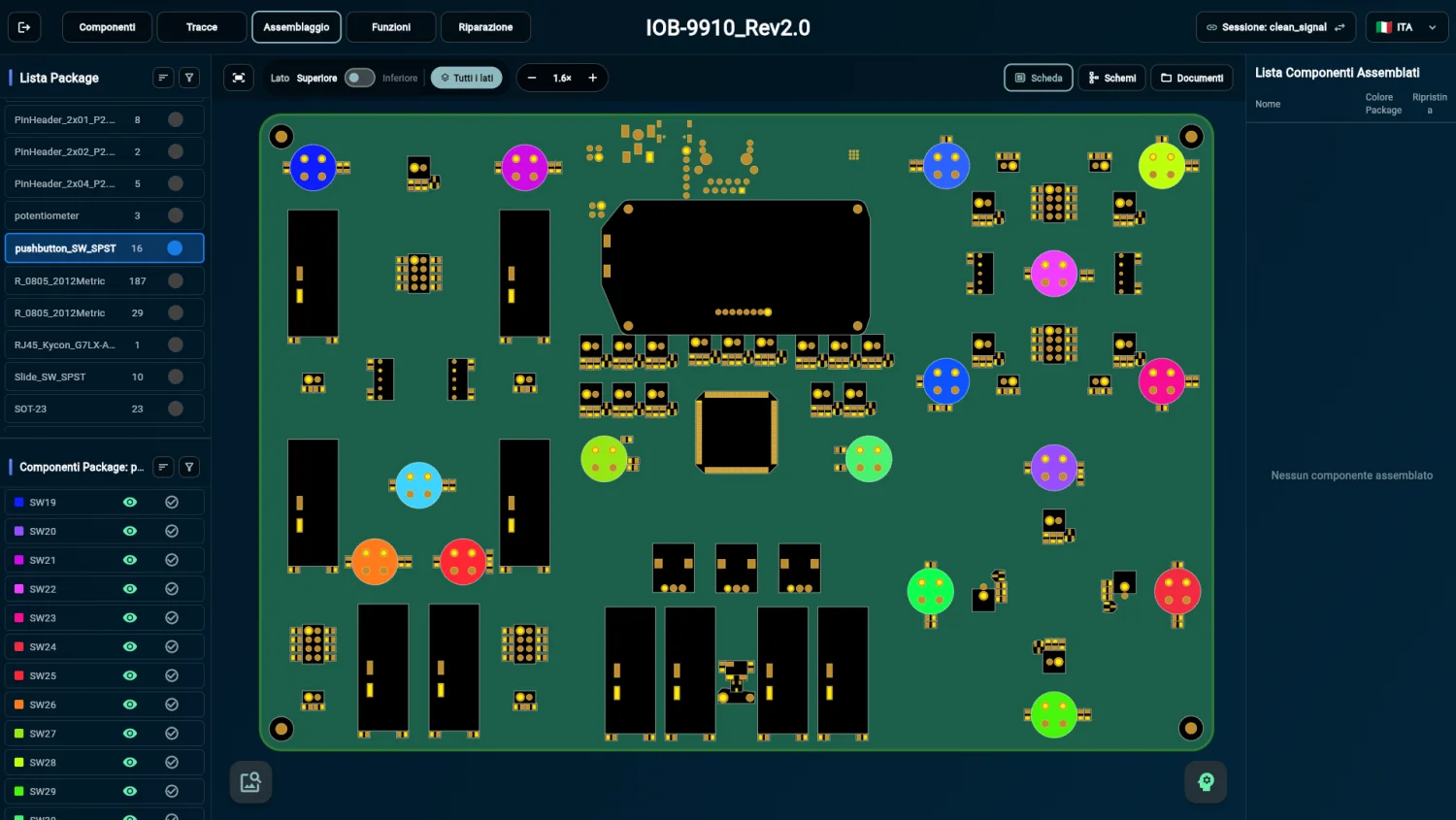Open the Documenti view

point(1192,78)
